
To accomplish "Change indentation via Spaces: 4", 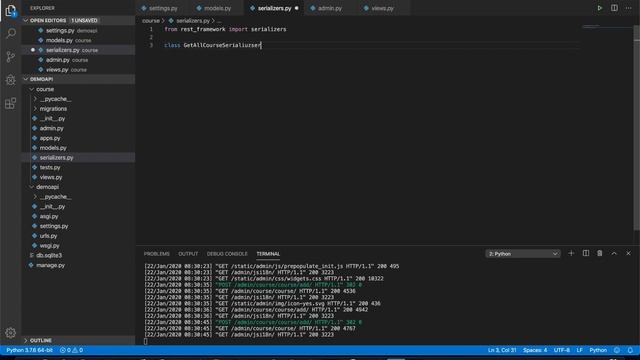I will coord(535,350).
